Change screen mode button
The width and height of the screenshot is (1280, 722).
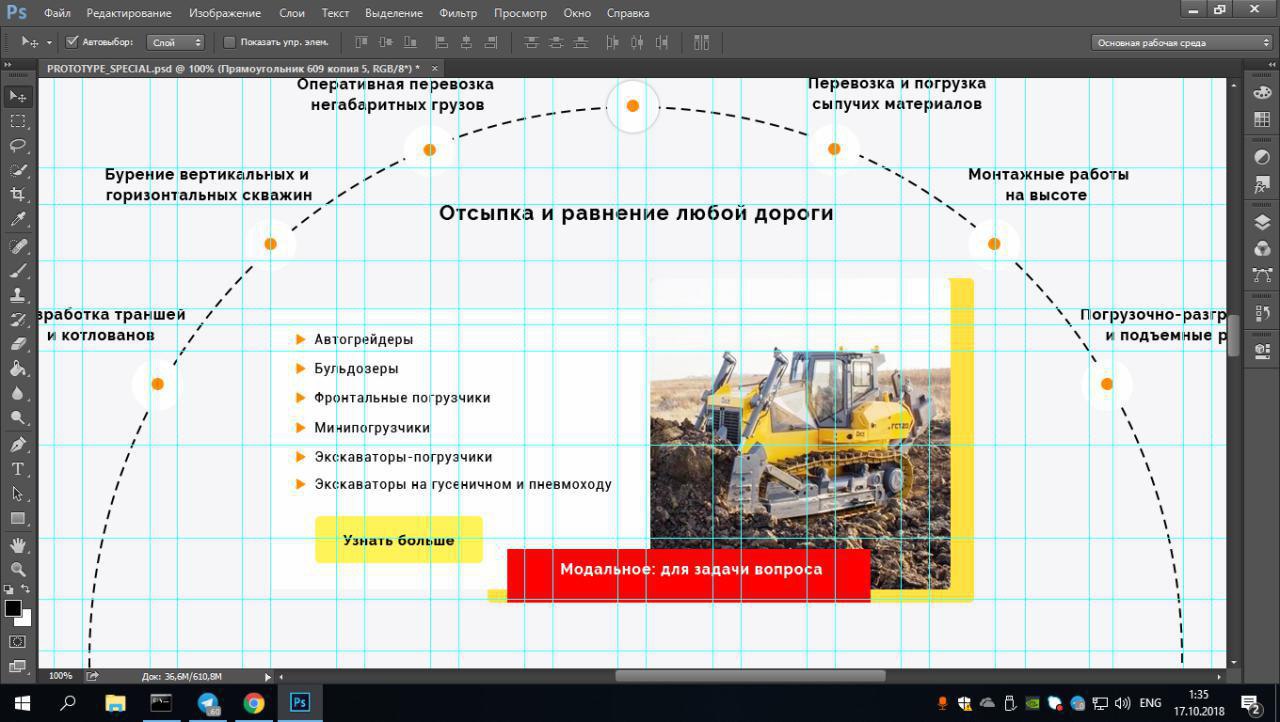pos(18,666)
